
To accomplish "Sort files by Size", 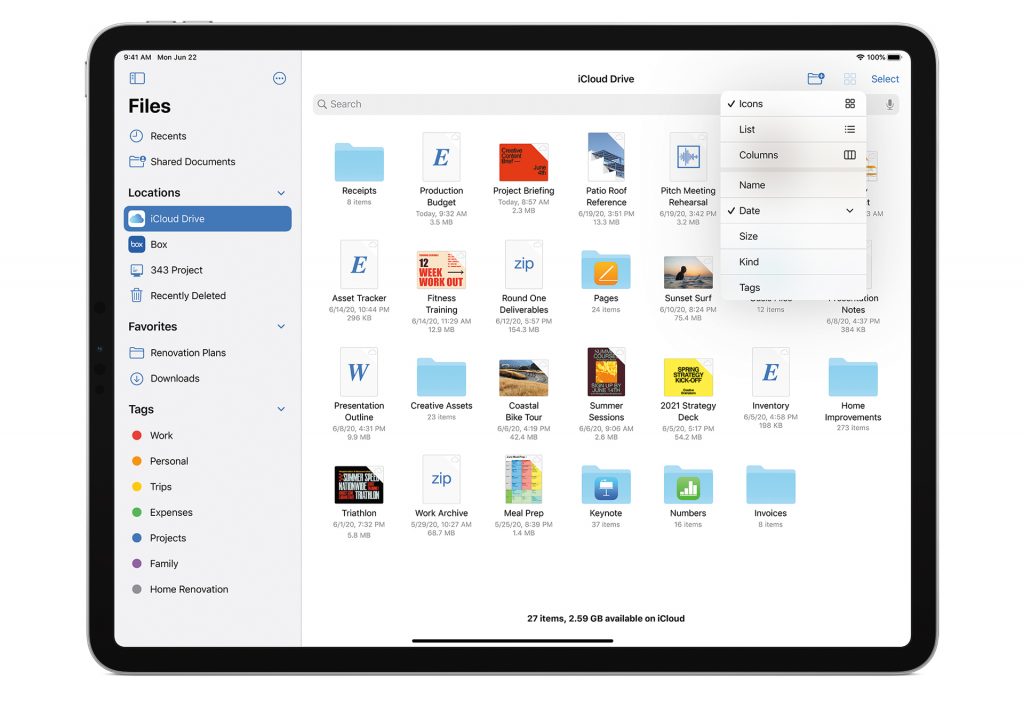I will [x=793, y=236].
